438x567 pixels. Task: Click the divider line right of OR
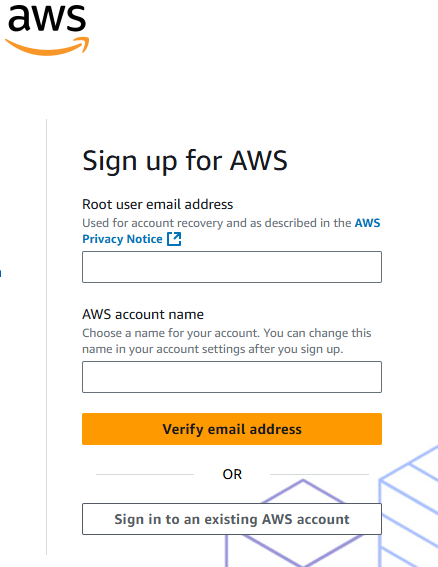click(x=319, y=474)
